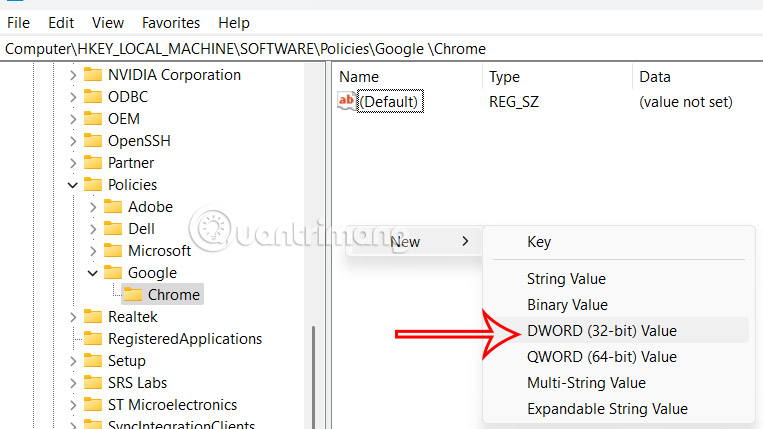
Task: Select the RegisteredApplications tree label
Action: click(185, 339)
